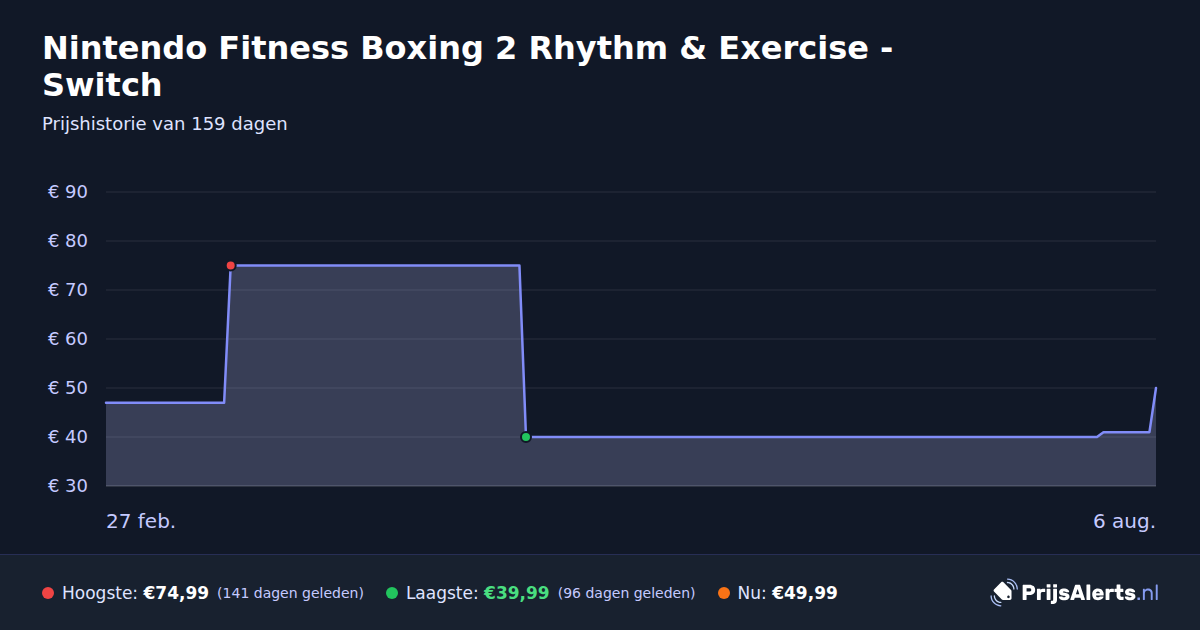Click the 96 dagen geleden text

pyautogui.click(x=626, y=593)
